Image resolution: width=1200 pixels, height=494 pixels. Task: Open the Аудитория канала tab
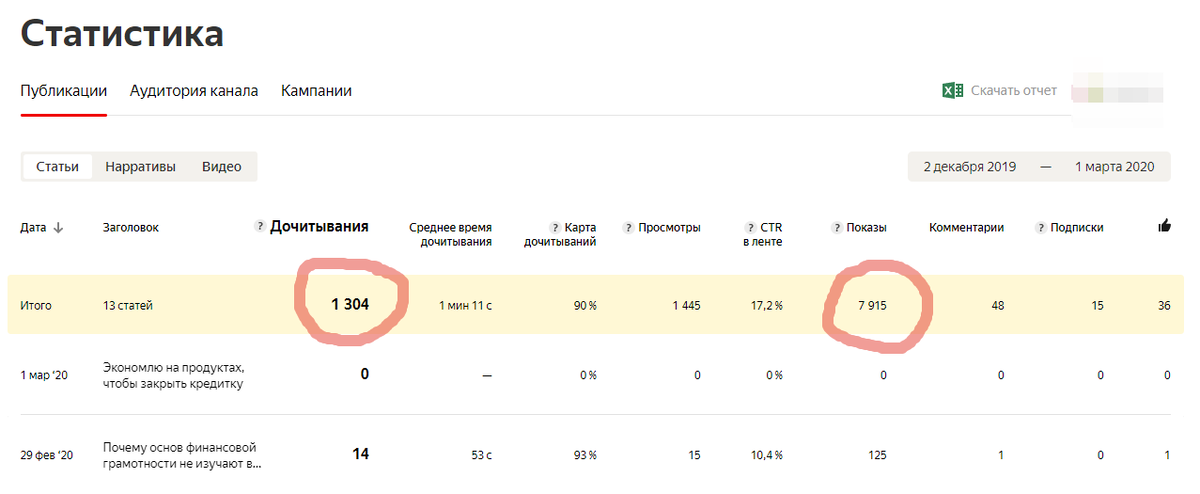click(x=194, y=91)
